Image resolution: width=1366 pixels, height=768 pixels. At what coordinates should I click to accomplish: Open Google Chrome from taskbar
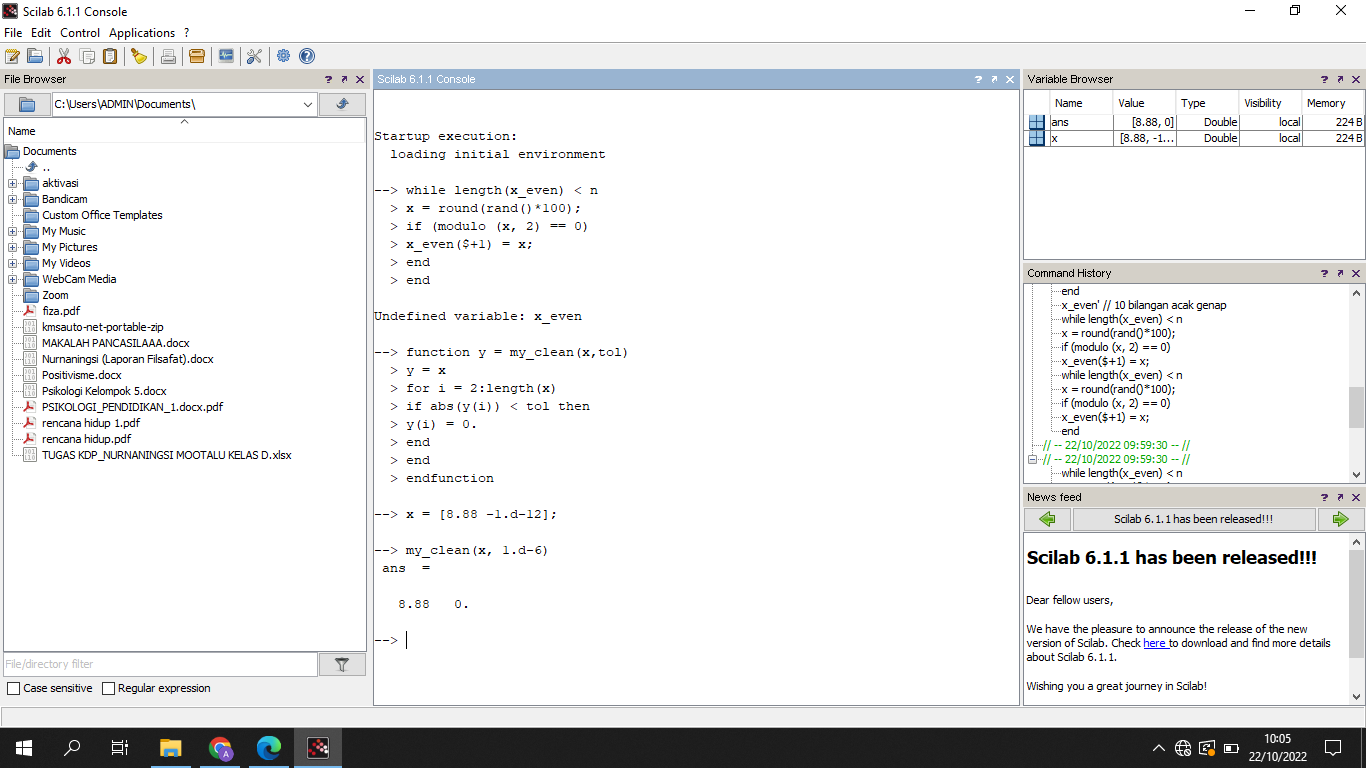click(220, 747)
